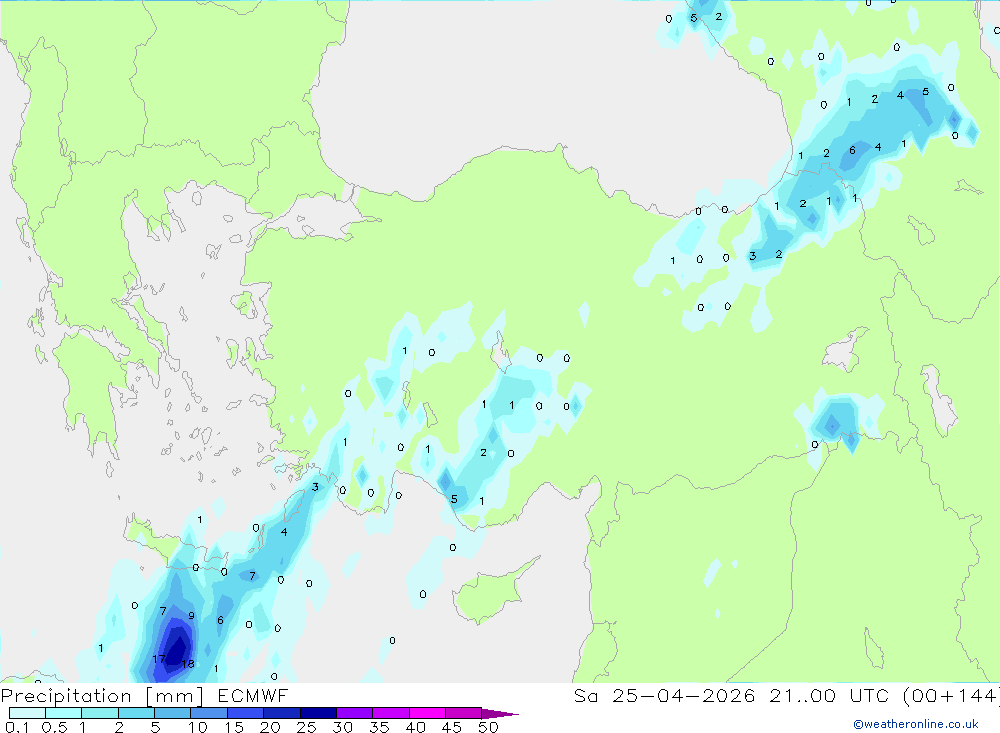Pick the 10–15 mm legend swatch
The width and height of the screenshot is (1000, 733).
[x=209, y=713]
